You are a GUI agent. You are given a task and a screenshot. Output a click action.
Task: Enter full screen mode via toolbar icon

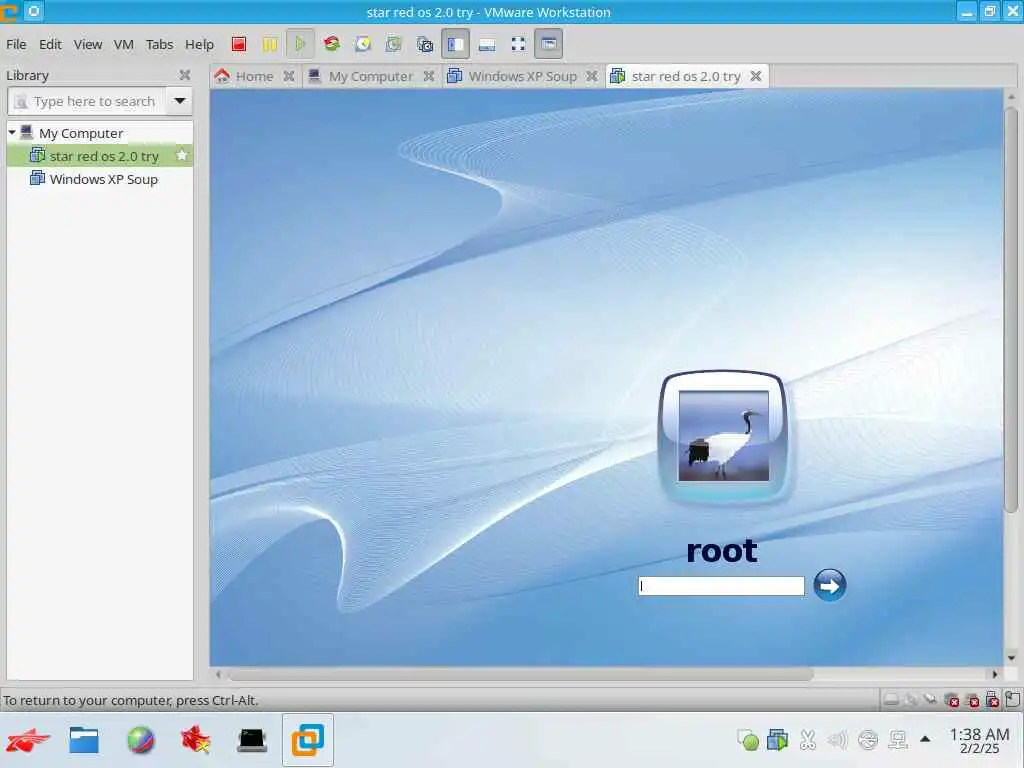tap(518, 44)
